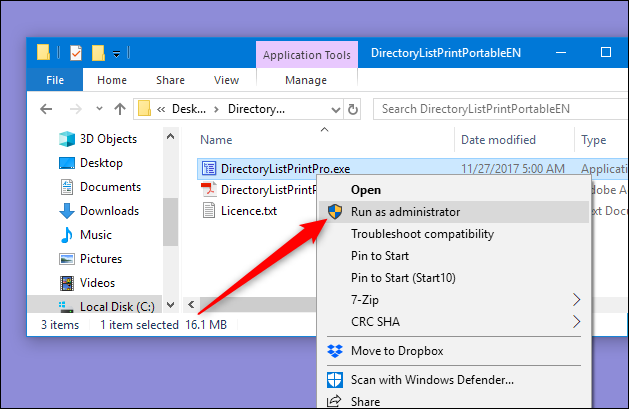Choose Pin to Start (Start10)
Viewport: 629px width, 409px height.
[454, 278]
